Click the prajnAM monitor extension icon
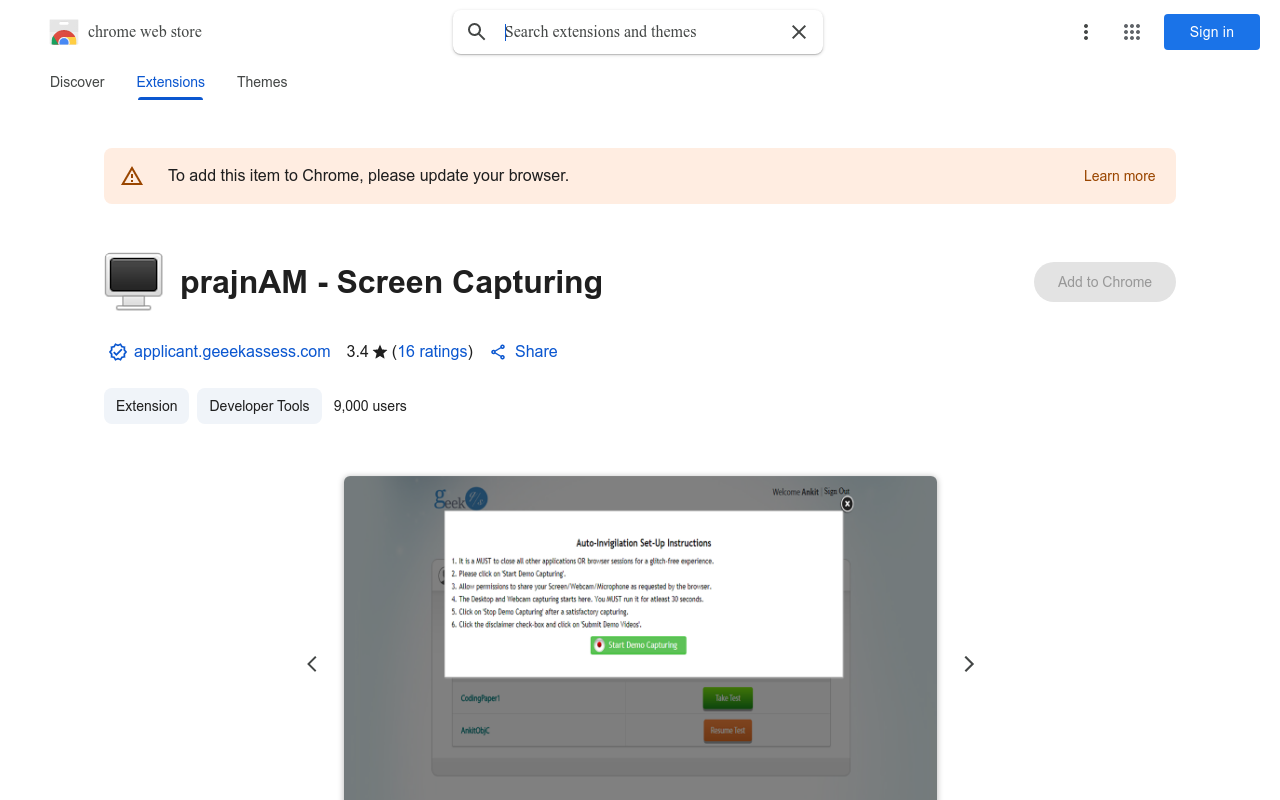The width and height of the screenshot is (1280, 800). [x=133, y=282]
